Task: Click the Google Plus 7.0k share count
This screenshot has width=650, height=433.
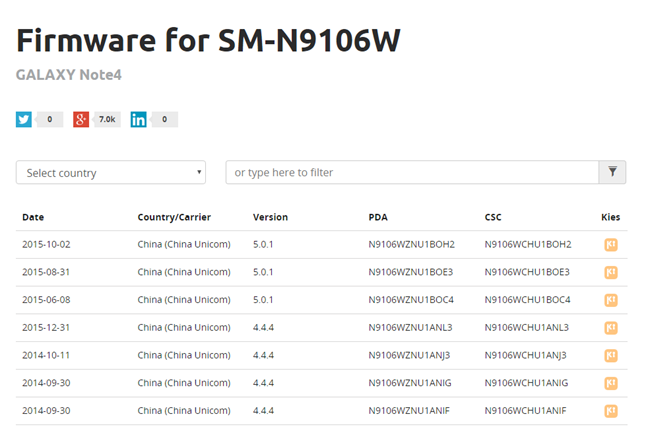Action: (107, 120)
